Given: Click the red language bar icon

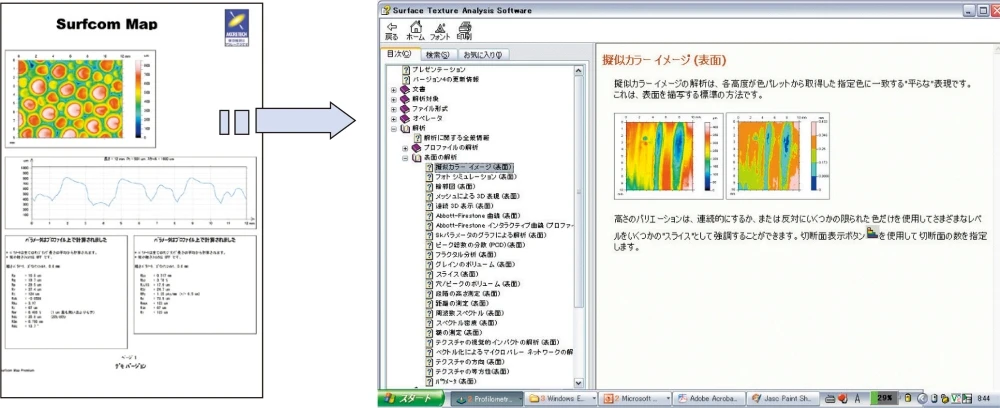Looking at the screenshot, I should [844, 398].
